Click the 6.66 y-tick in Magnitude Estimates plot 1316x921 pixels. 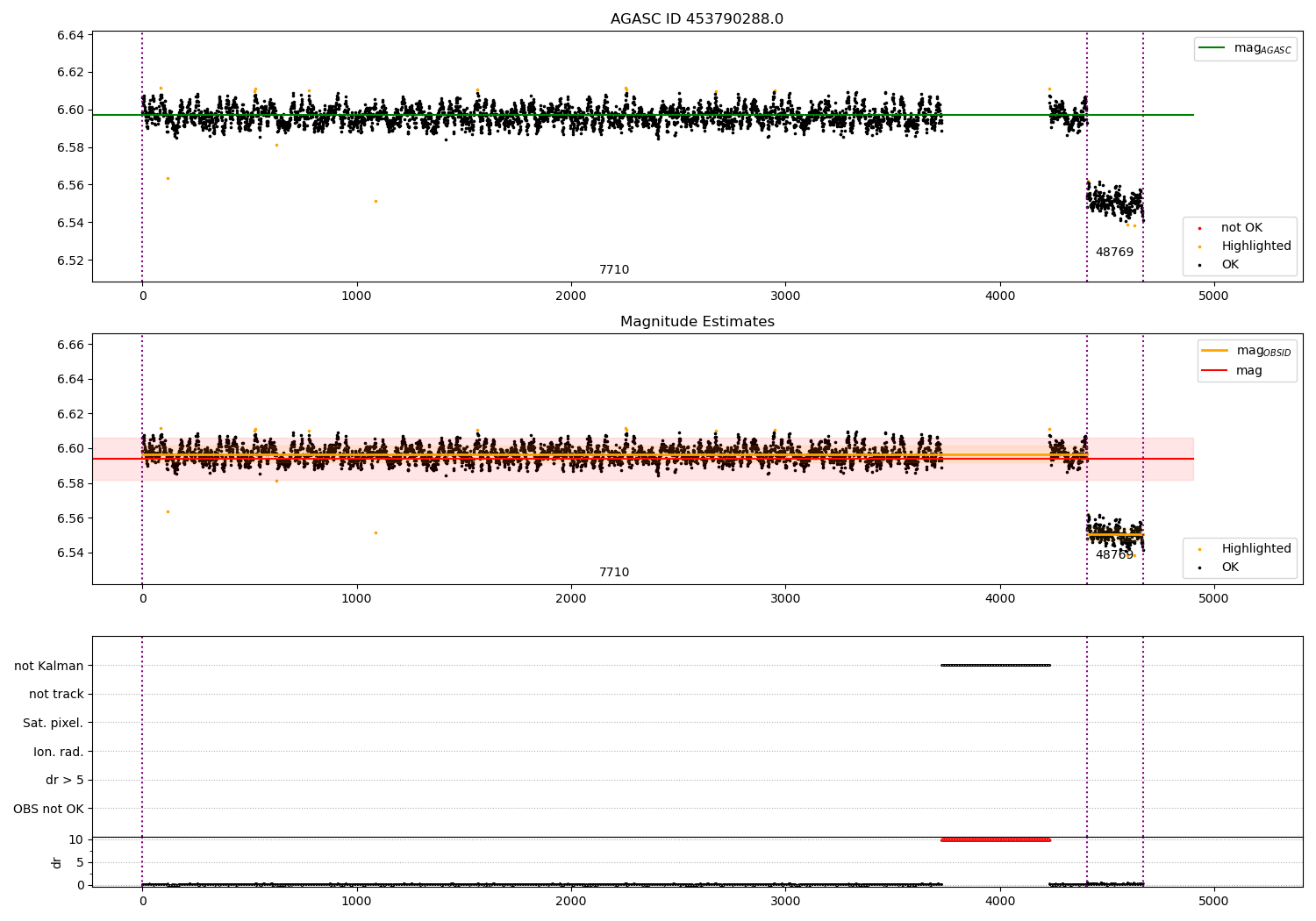70,345
